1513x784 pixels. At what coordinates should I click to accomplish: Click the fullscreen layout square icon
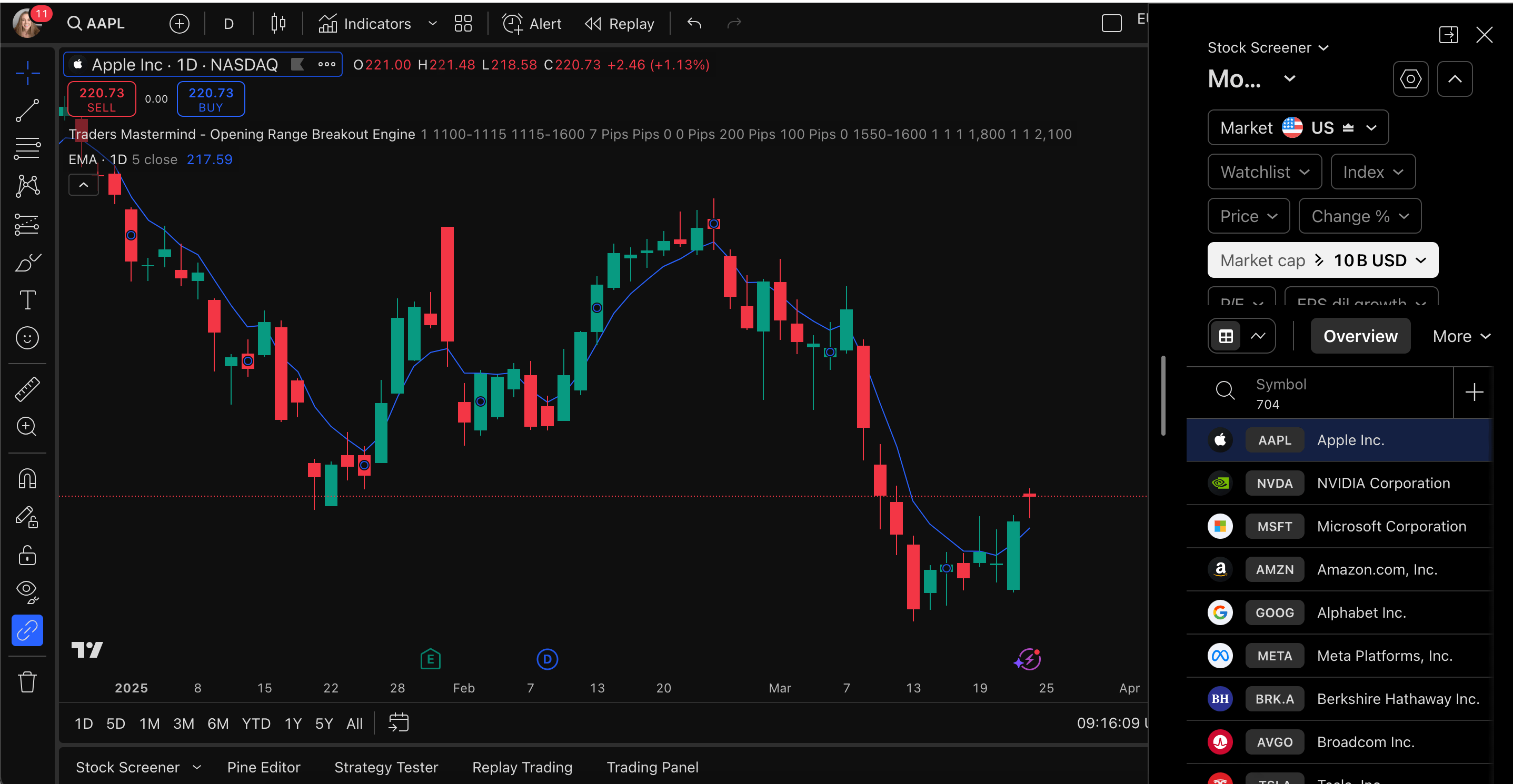coord(1111,24)
